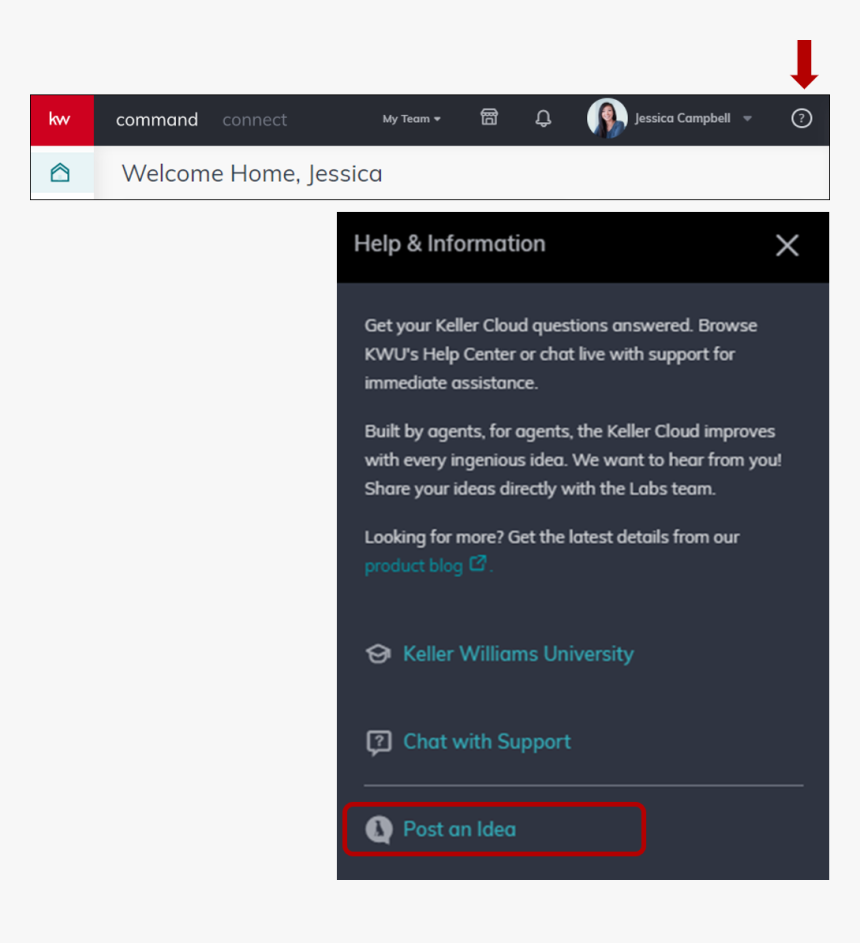Expand the My Team dropdown
The height and width of the screenshot is (943, 860).
click(411, 119)
